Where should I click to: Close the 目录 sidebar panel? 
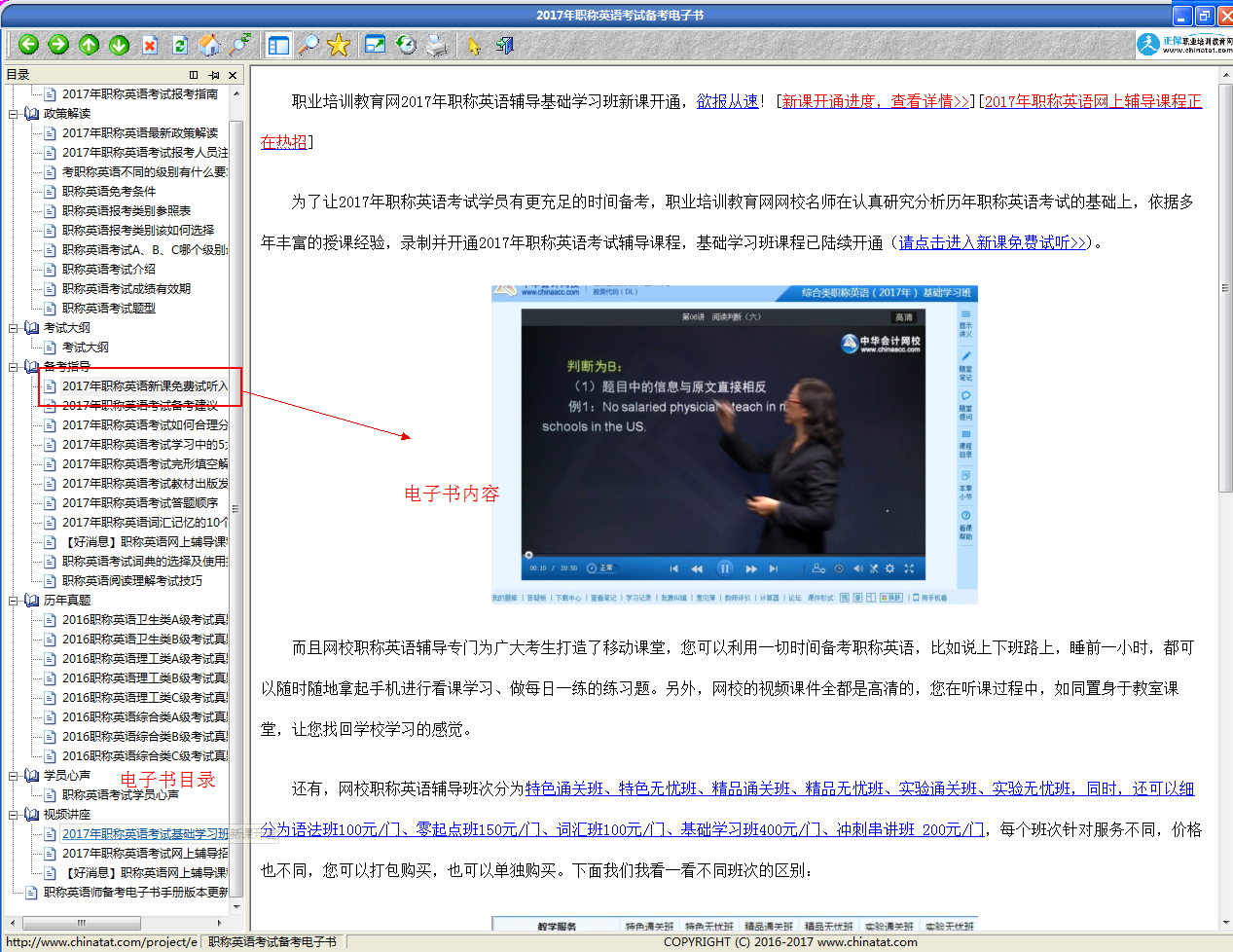(233, 75)
